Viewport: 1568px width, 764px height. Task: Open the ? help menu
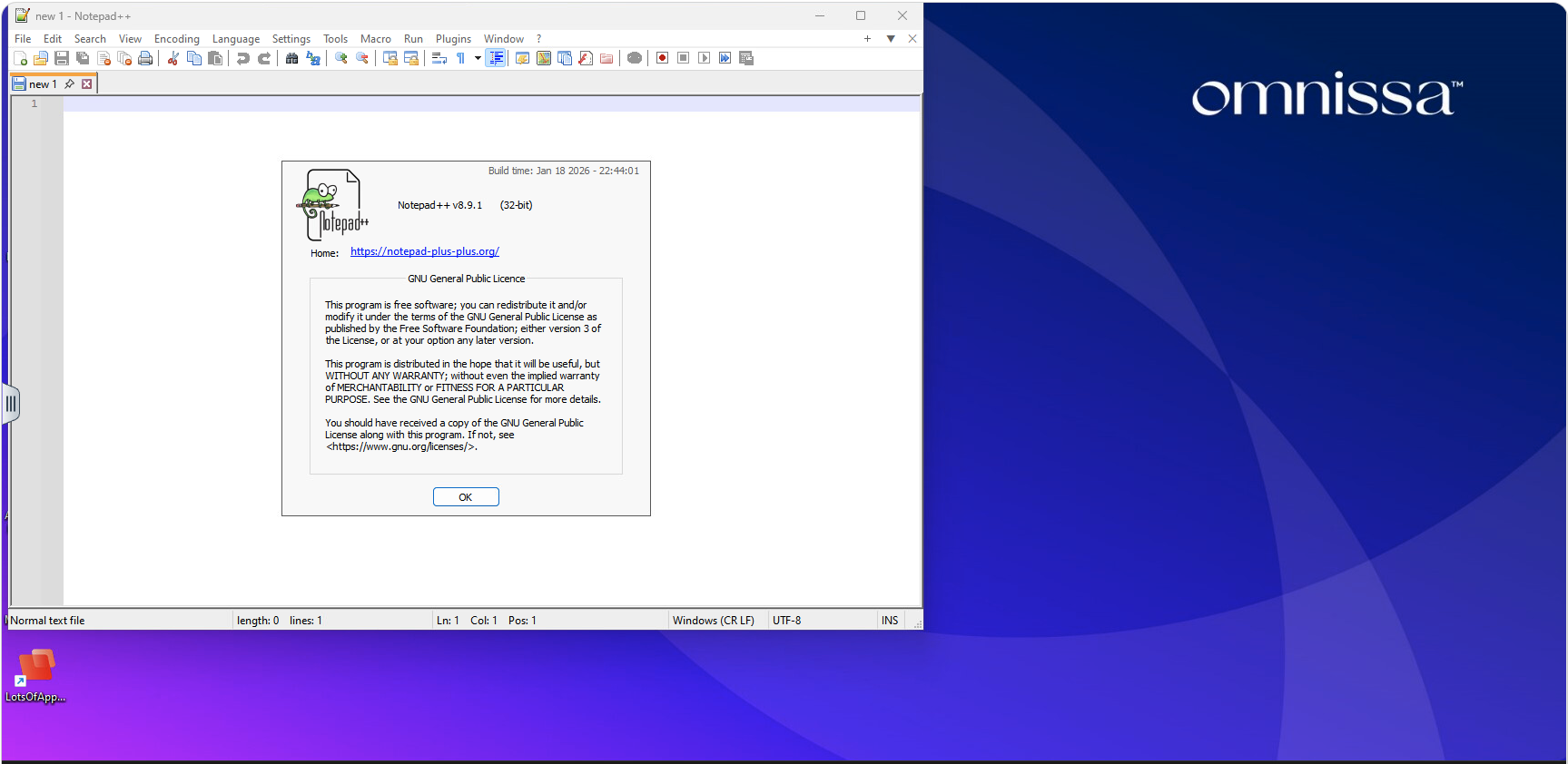pos(538,39)
